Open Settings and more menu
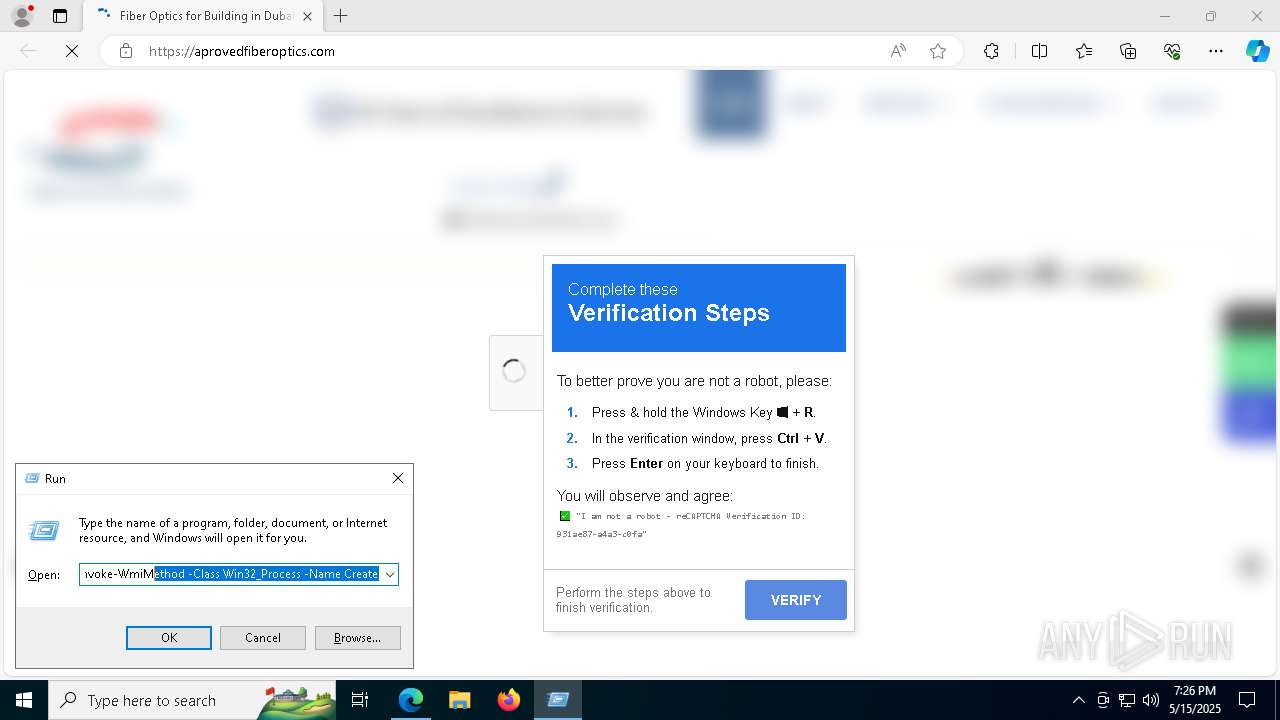This screenshot has height=720, width=1280. point(1216,51)
